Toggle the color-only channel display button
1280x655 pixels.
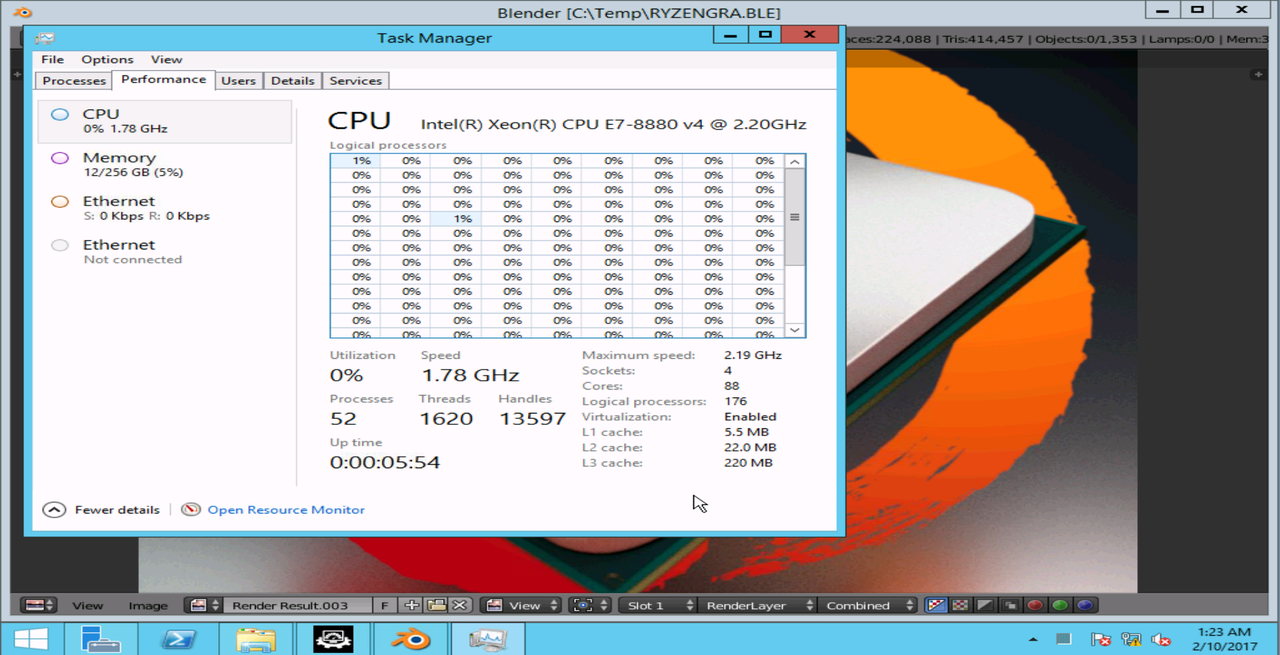pos(960,605)
